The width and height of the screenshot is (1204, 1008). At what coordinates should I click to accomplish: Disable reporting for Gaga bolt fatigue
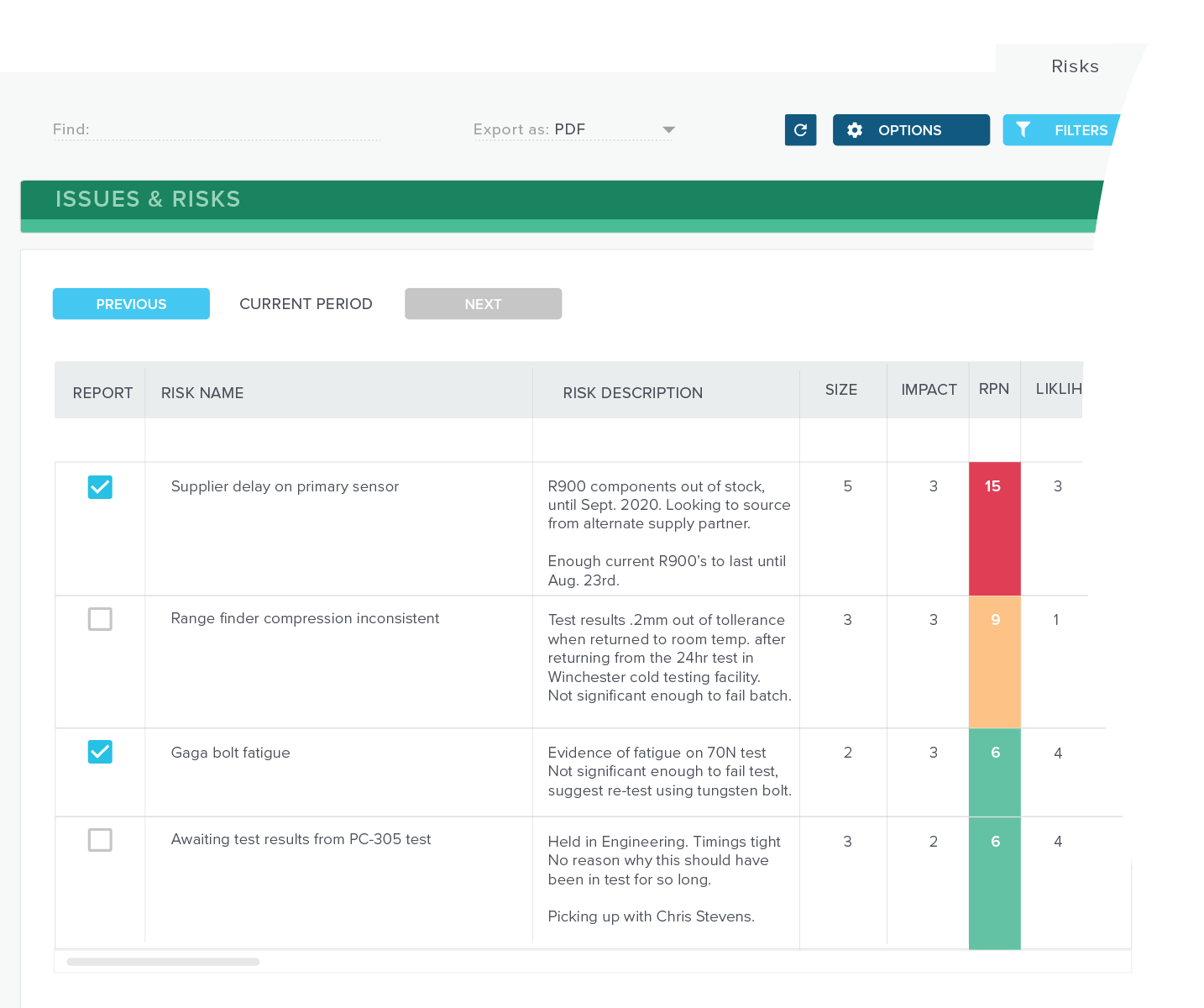(x=100, y=752)
